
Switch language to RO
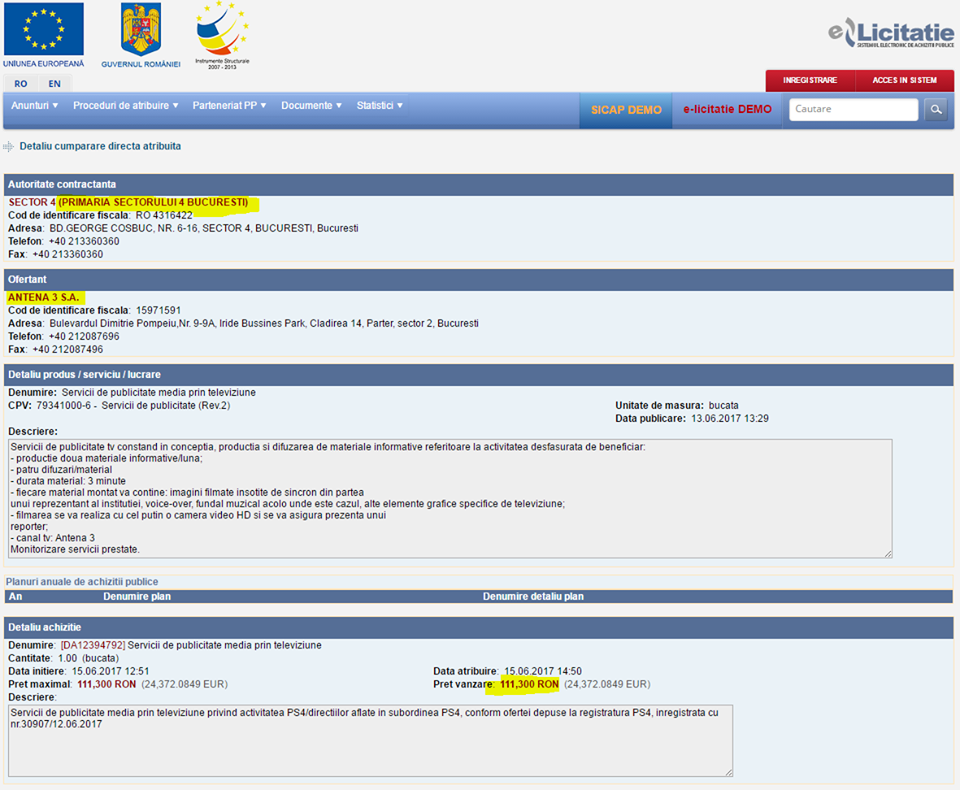tap(21, 84)
